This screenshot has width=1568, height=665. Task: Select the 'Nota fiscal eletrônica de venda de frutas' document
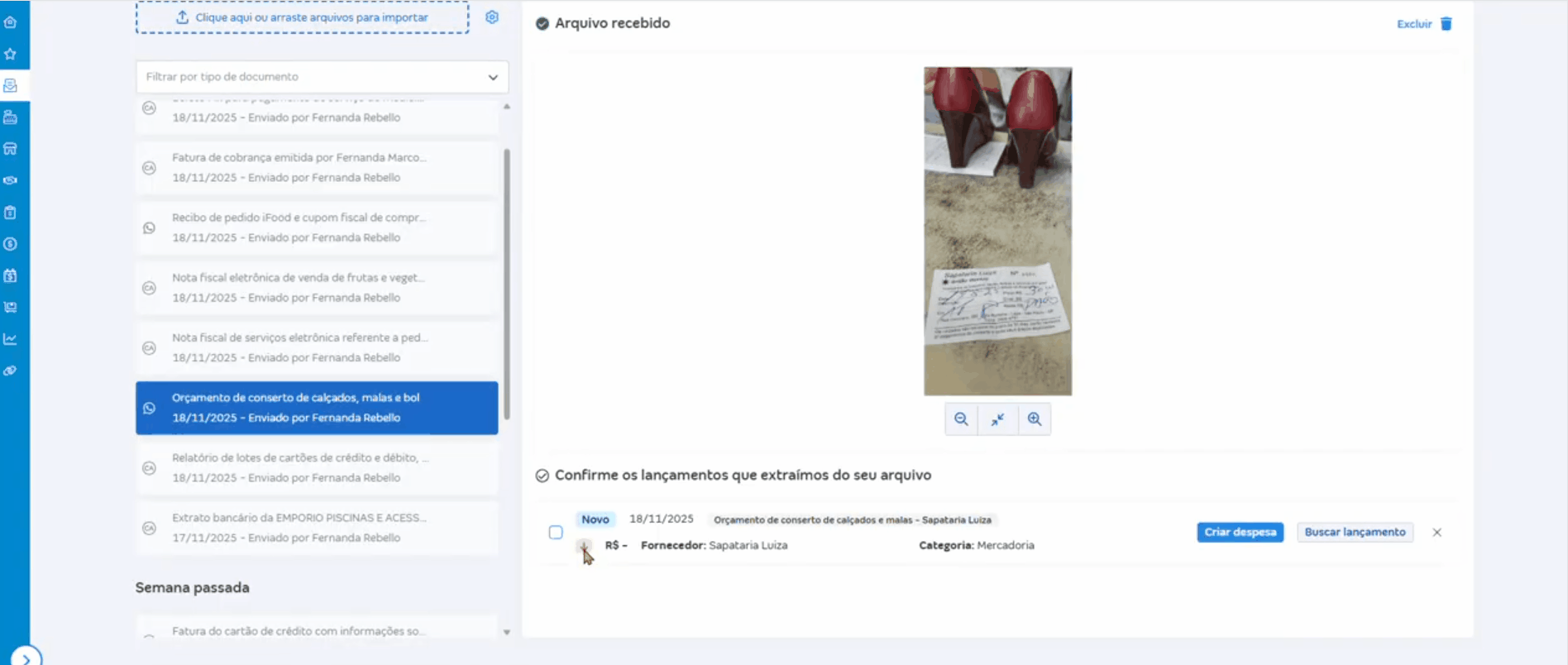point(317,288)
